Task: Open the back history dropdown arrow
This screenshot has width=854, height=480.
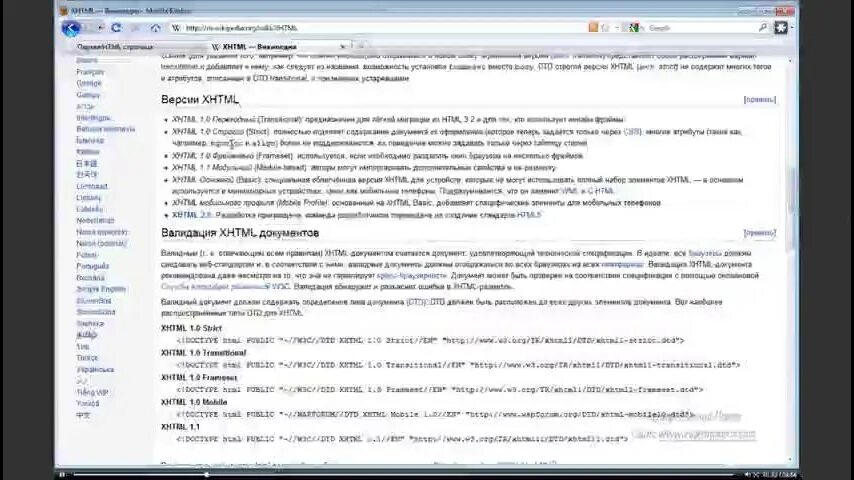Action: pyautogui.click(x=100, y=28)
